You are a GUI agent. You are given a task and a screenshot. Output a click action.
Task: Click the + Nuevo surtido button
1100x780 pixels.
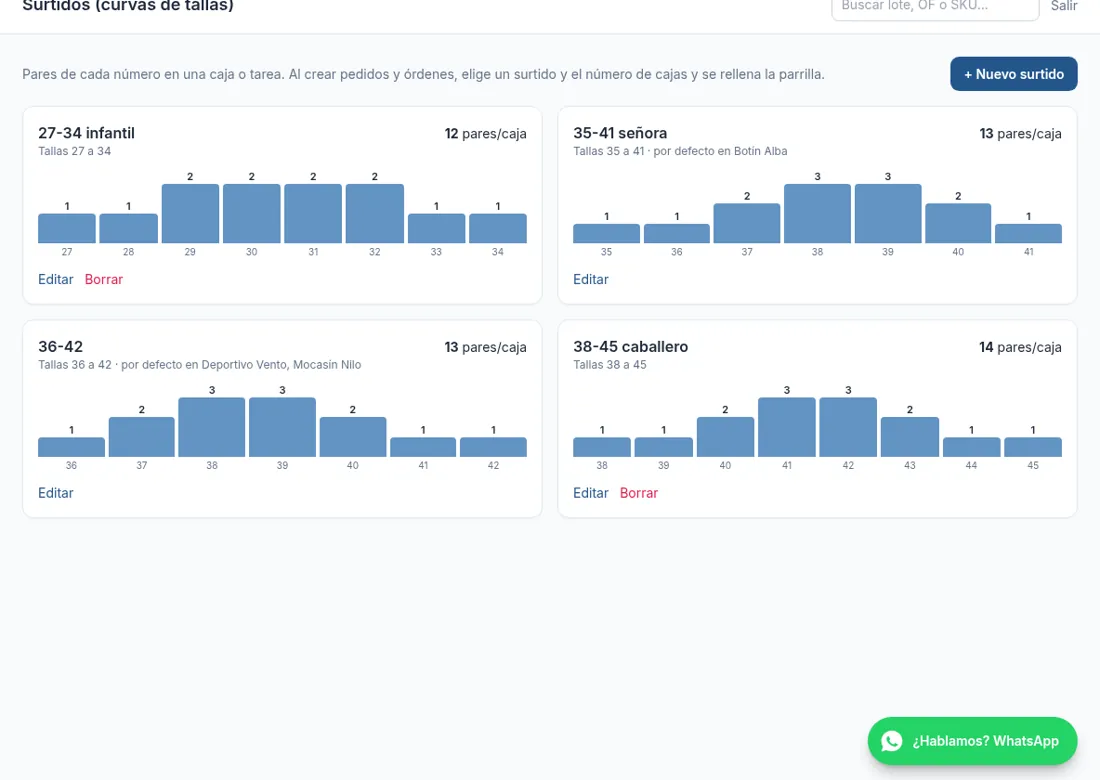point(1014,74)
